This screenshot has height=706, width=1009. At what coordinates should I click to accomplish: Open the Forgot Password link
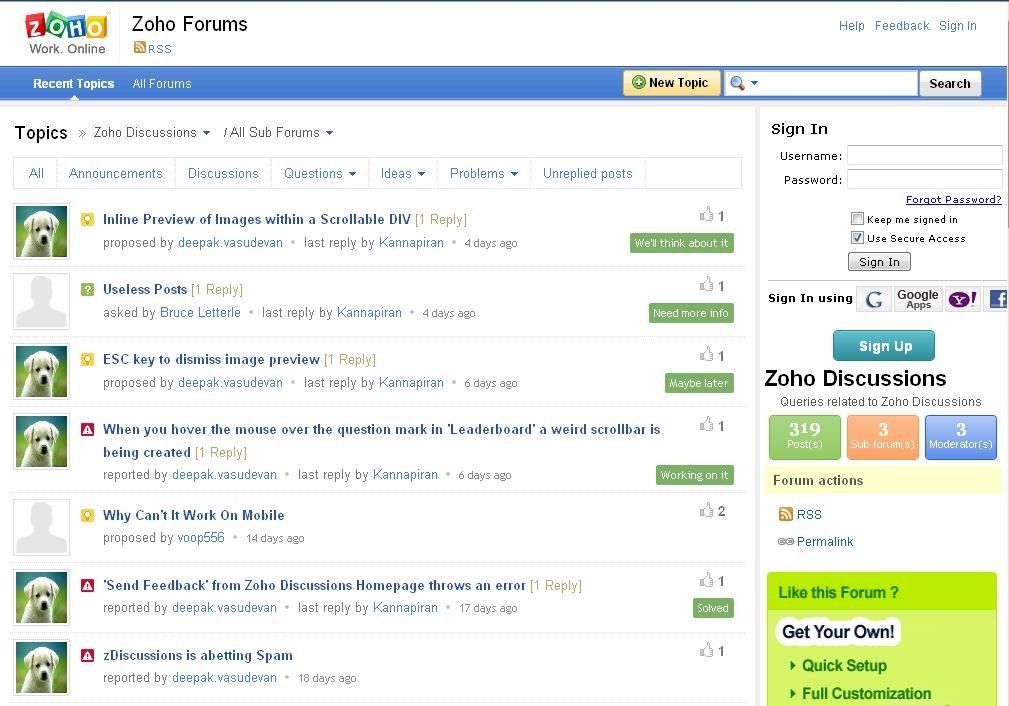(x=953, y=199)
